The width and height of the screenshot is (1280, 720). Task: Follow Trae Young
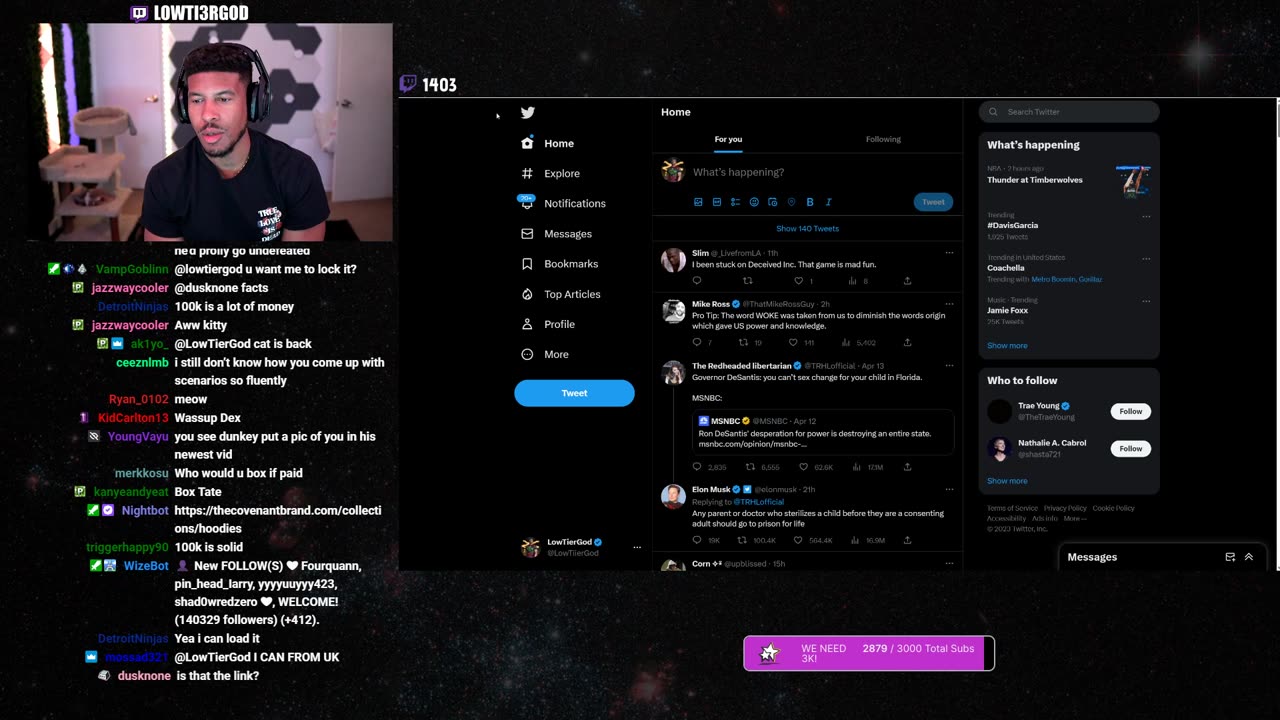[x=1131, y=411]
